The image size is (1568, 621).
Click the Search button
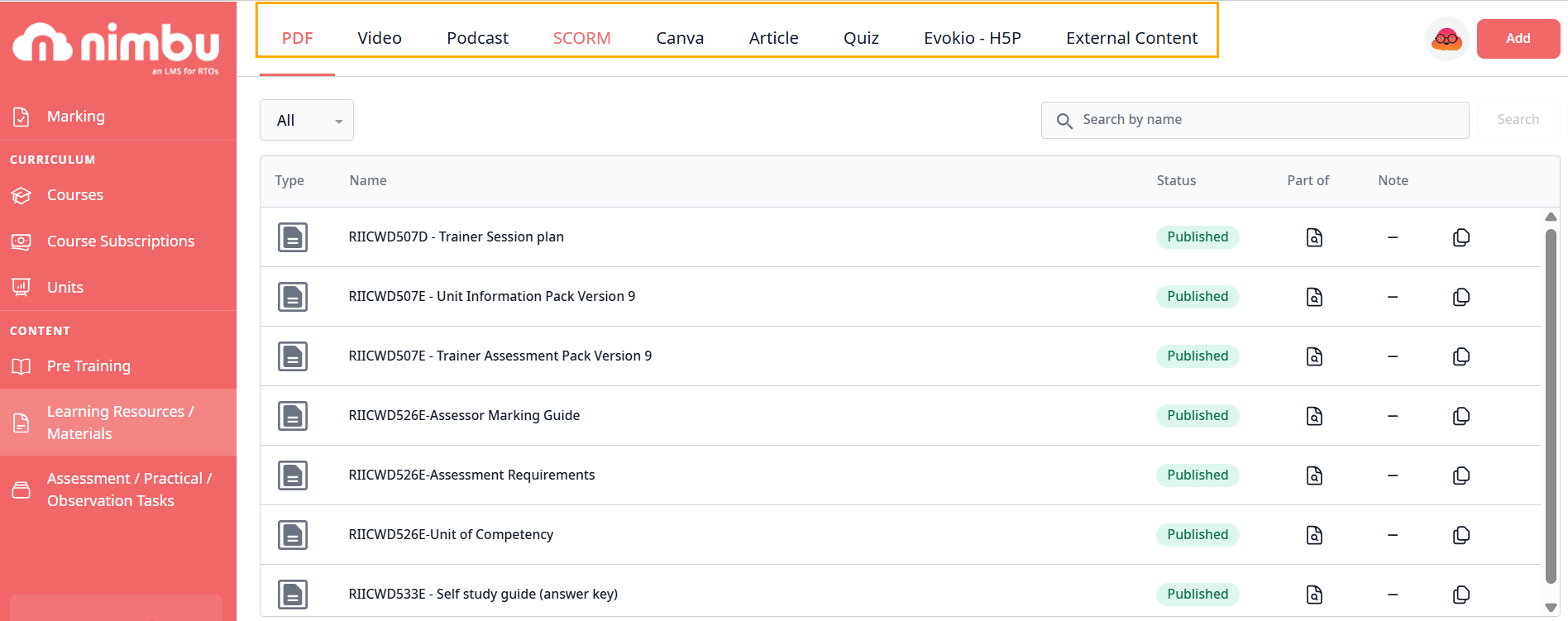pyautogui.click(x=1518, y=120)
